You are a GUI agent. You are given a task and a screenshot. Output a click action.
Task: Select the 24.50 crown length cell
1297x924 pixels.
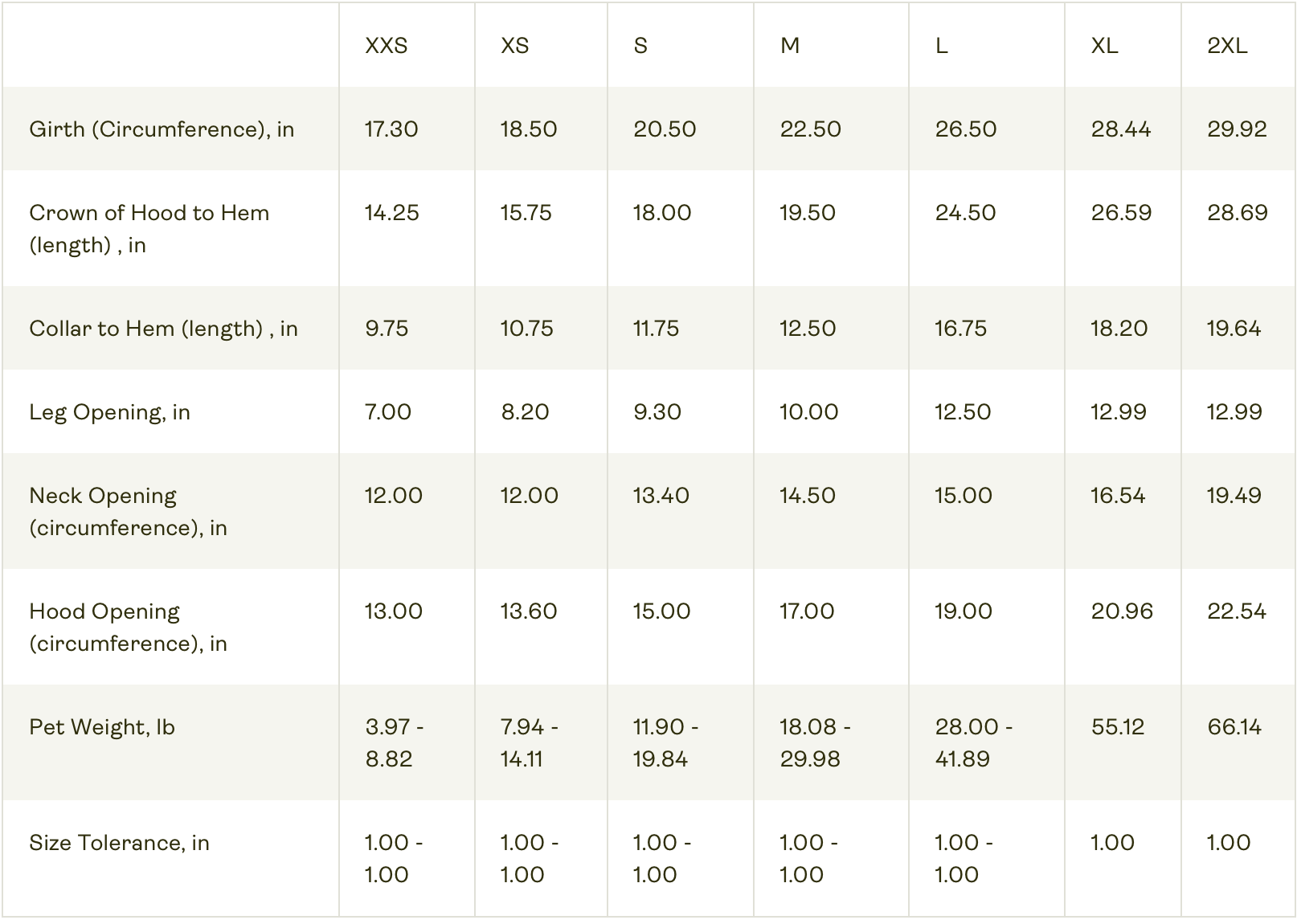(x=965, y=213)
